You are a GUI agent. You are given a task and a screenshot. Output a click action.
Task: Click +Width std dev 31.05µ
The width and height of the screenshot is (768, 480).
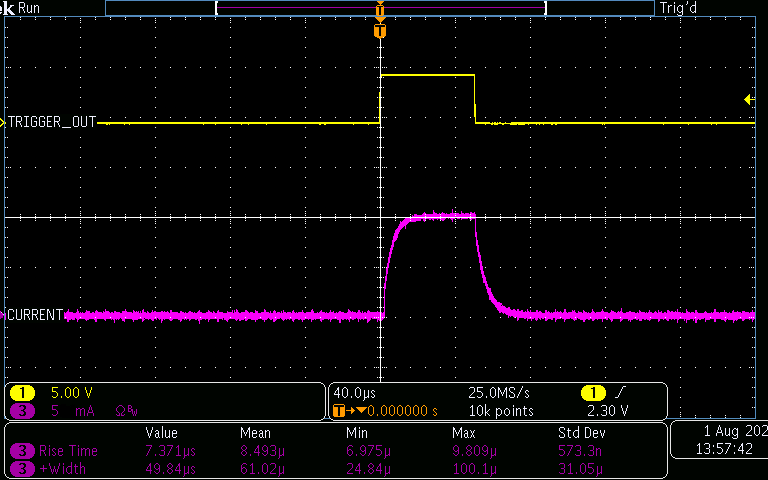[x=580, y=469]
